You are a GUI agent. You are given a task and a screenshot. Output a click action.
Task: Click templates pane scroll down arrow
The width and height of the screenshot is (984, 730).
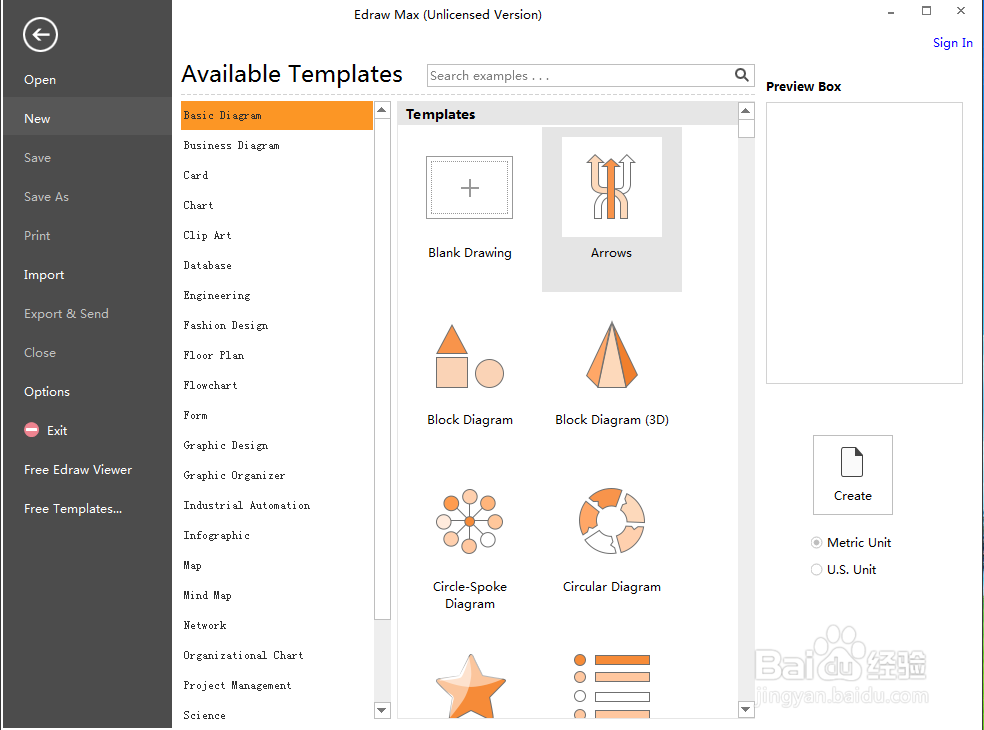click(x=746, y=709)
